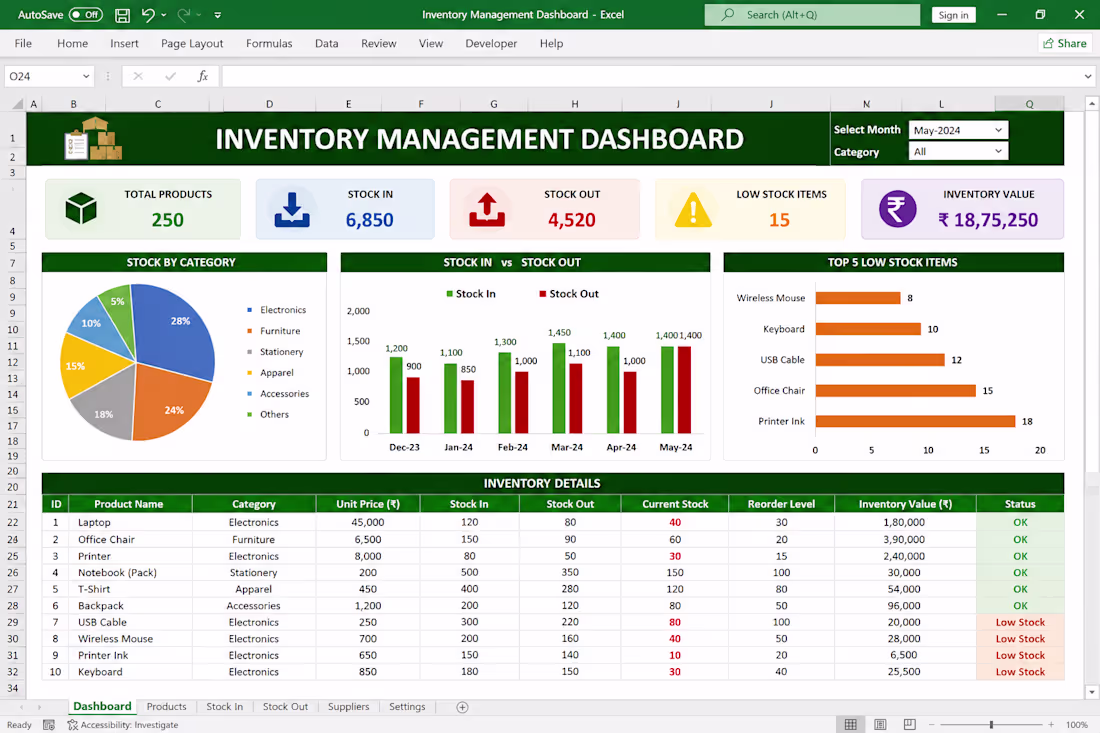
Task: Add a new sheet with plus icon
Action: (x=462, y=707)
